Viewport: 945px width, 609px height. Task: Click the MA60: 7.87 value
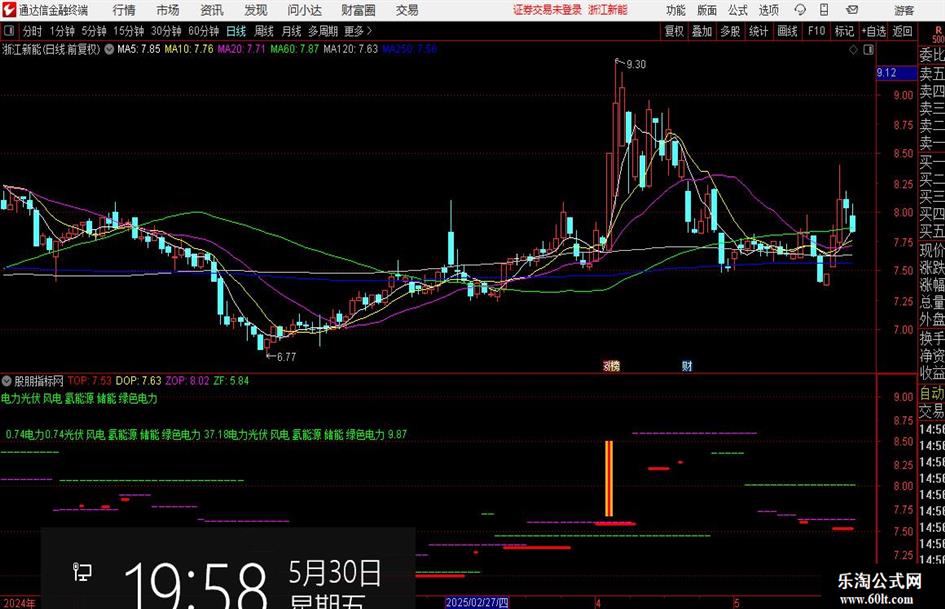click(x=294, y=49)
